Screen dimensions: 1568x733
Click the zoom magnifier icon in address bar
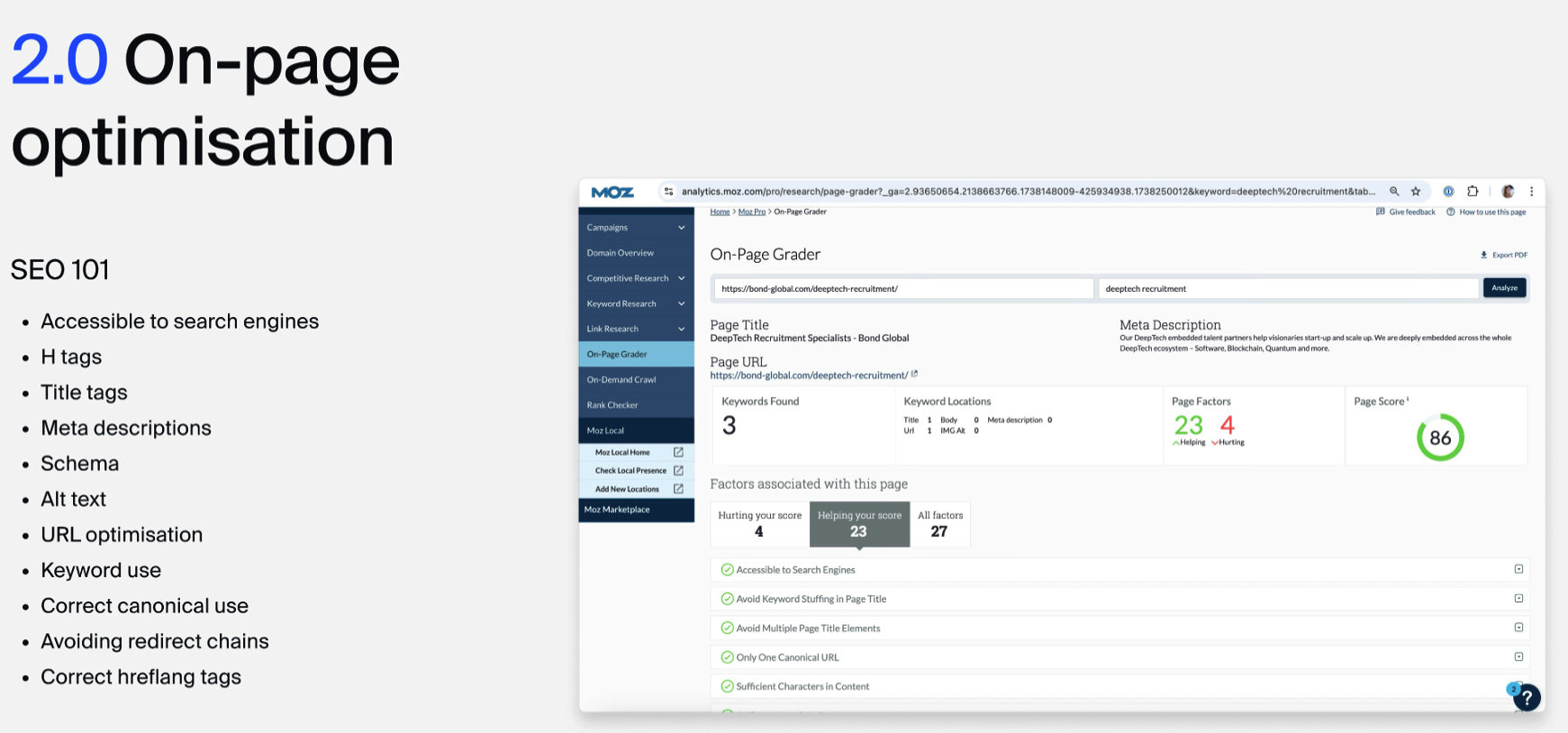[1394, 192]
